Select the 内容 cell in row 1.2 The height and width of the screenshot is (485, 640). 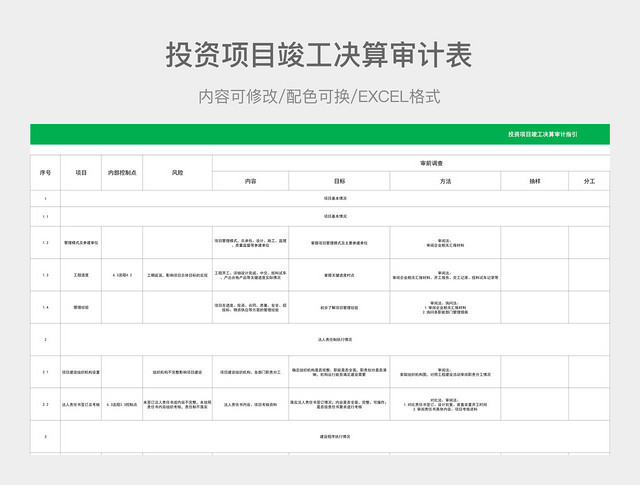coord(251,242)
